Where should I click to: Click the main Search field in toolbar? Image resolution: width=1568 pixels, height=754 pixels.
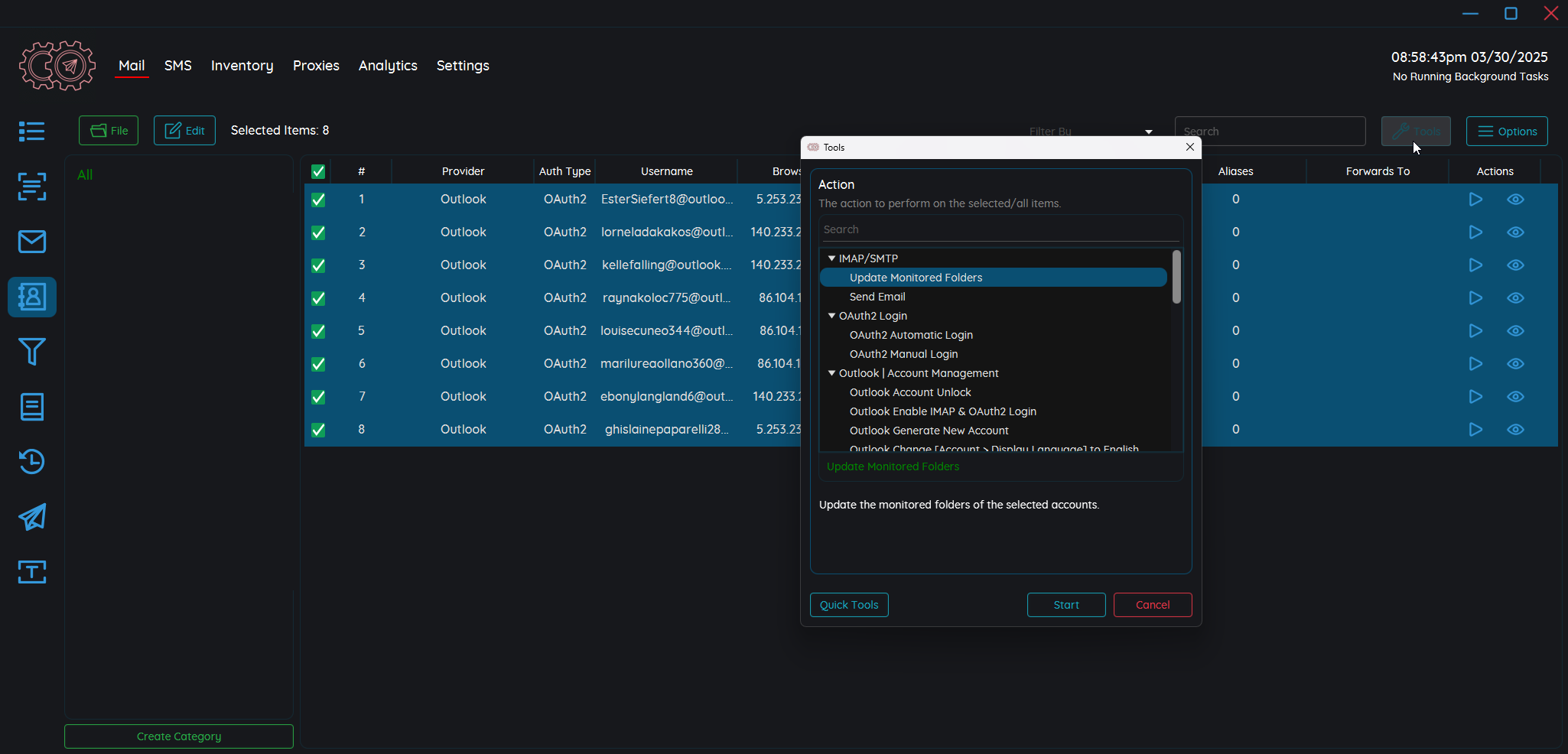tap(1270, 132)
